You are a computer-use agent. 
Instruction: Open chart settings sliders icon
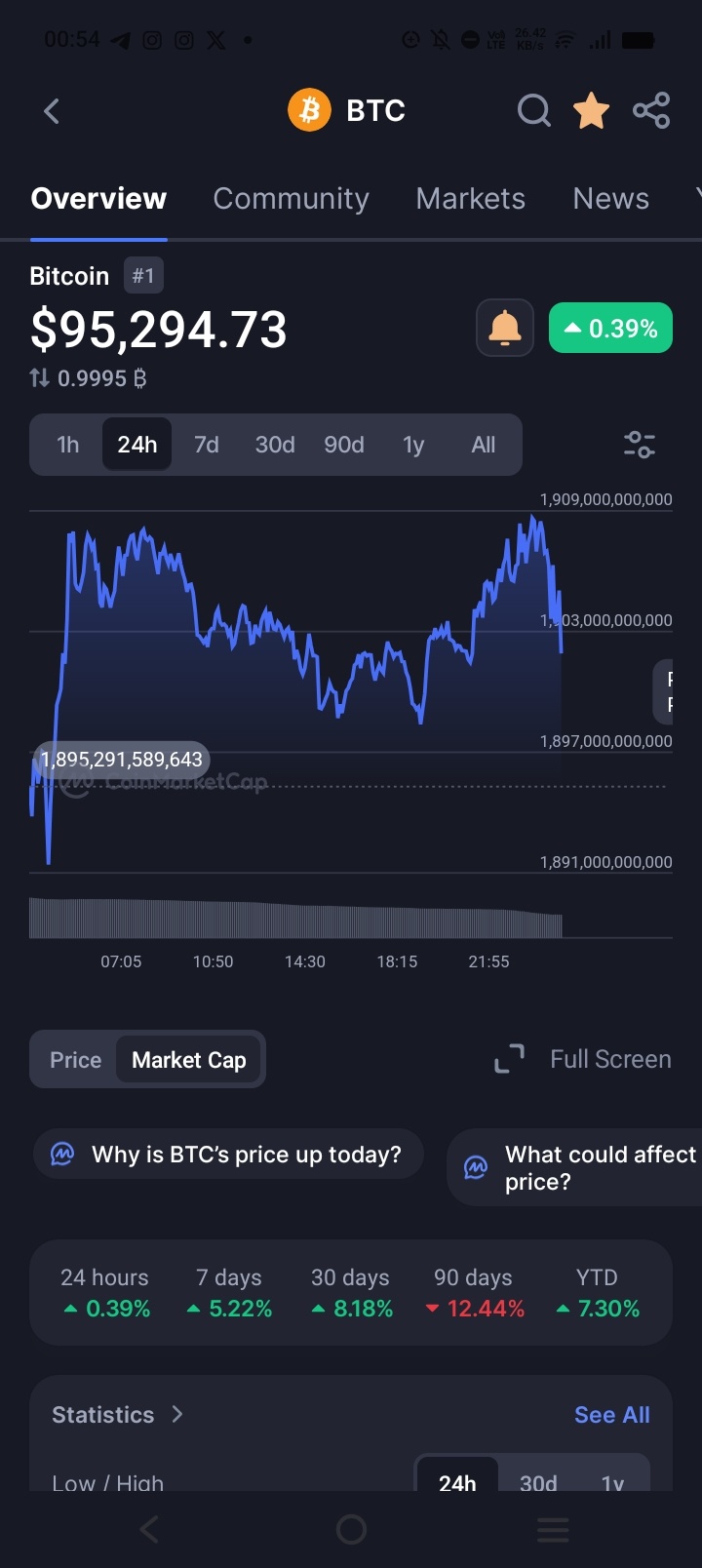click(640, 445)
